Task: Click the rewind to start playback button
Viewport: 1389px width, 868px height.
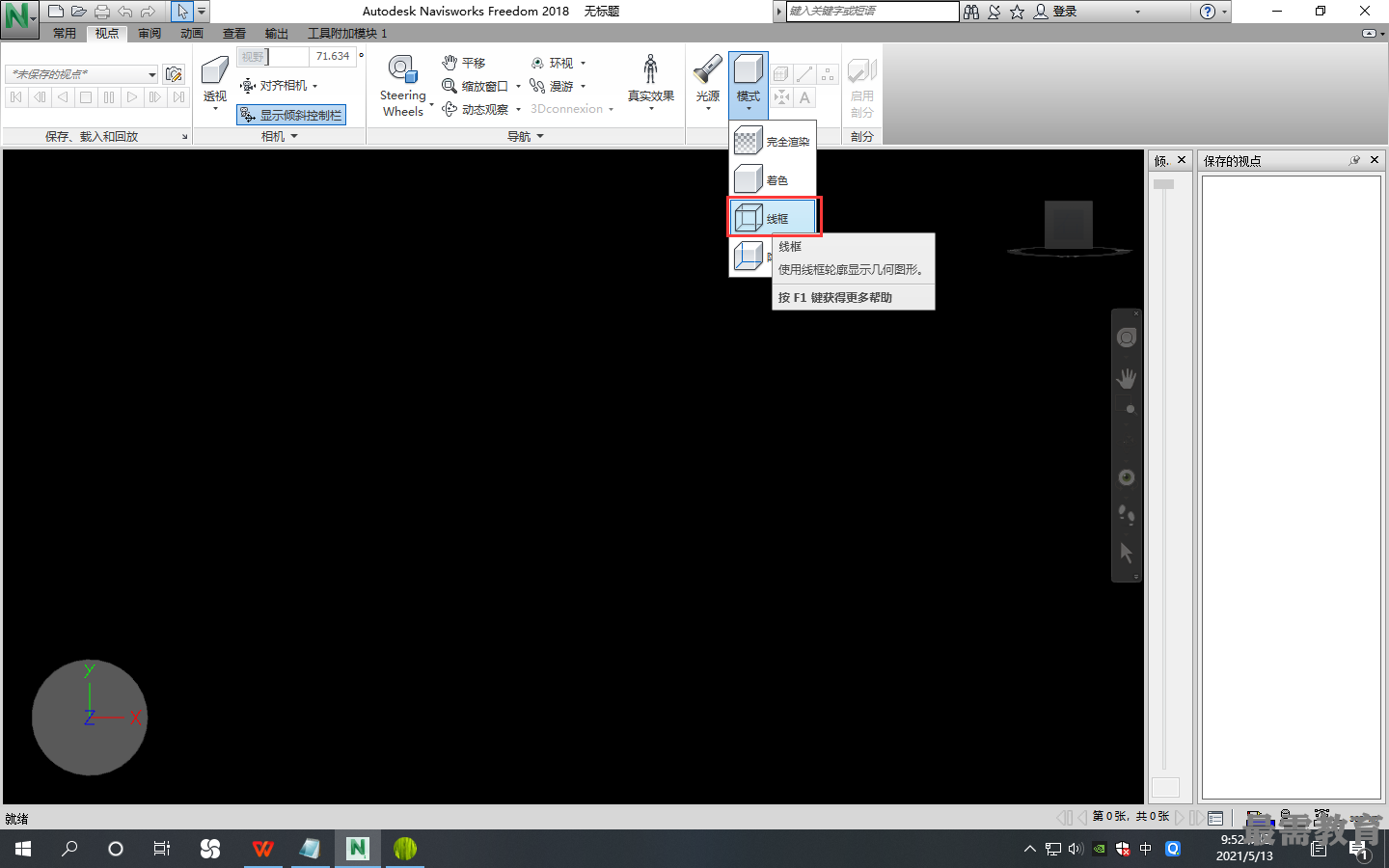Action: click(16, 97)
